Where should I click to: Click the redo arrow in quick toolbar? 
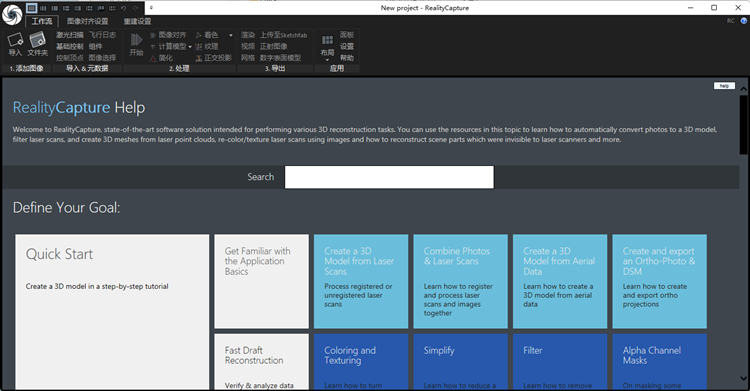tap(135, 8)
